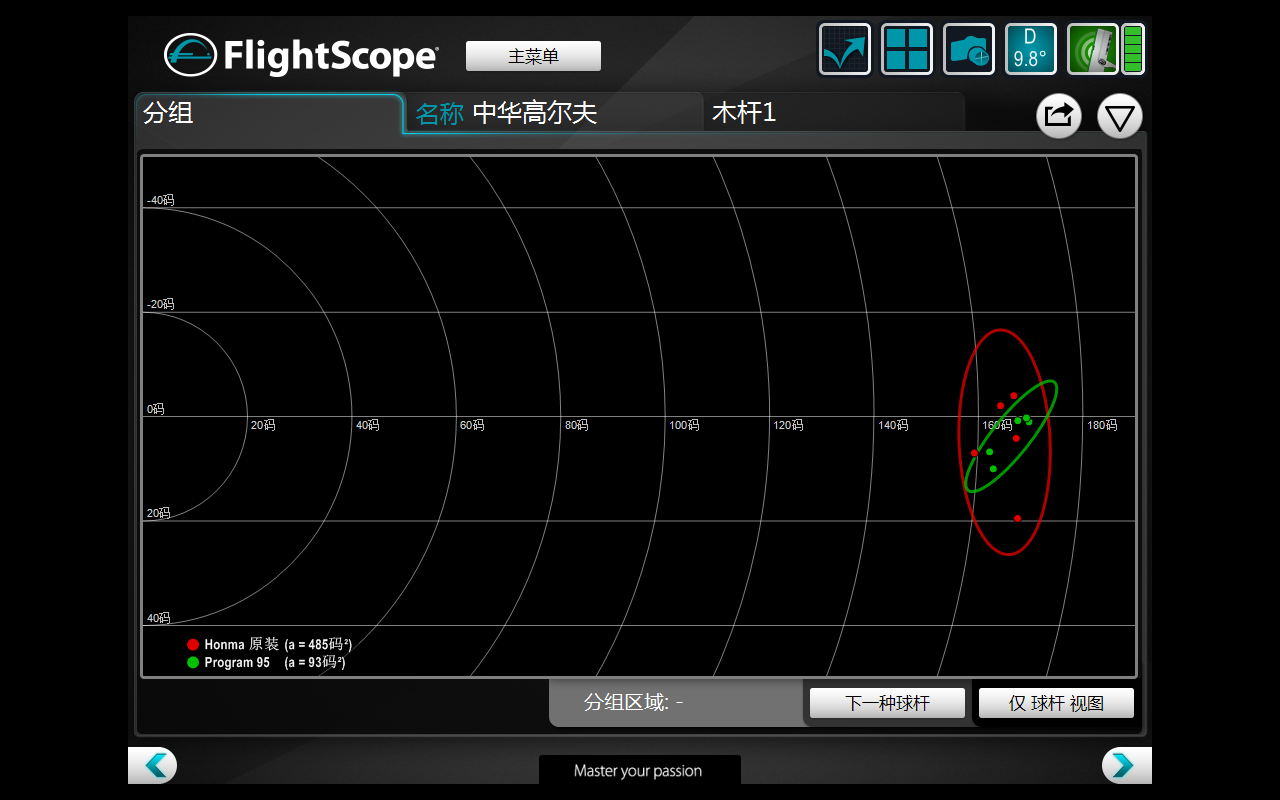Click the green Program 95 legend dot
The height and width of the screenshot is (800, 1280).
193,662
